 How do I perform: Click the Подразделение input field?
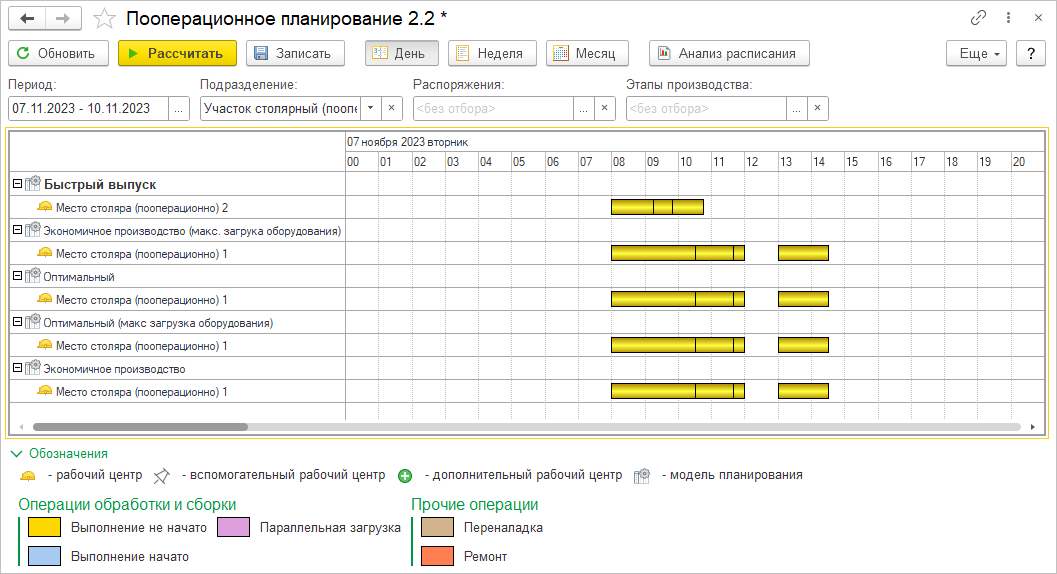click(x=280, y=109)
